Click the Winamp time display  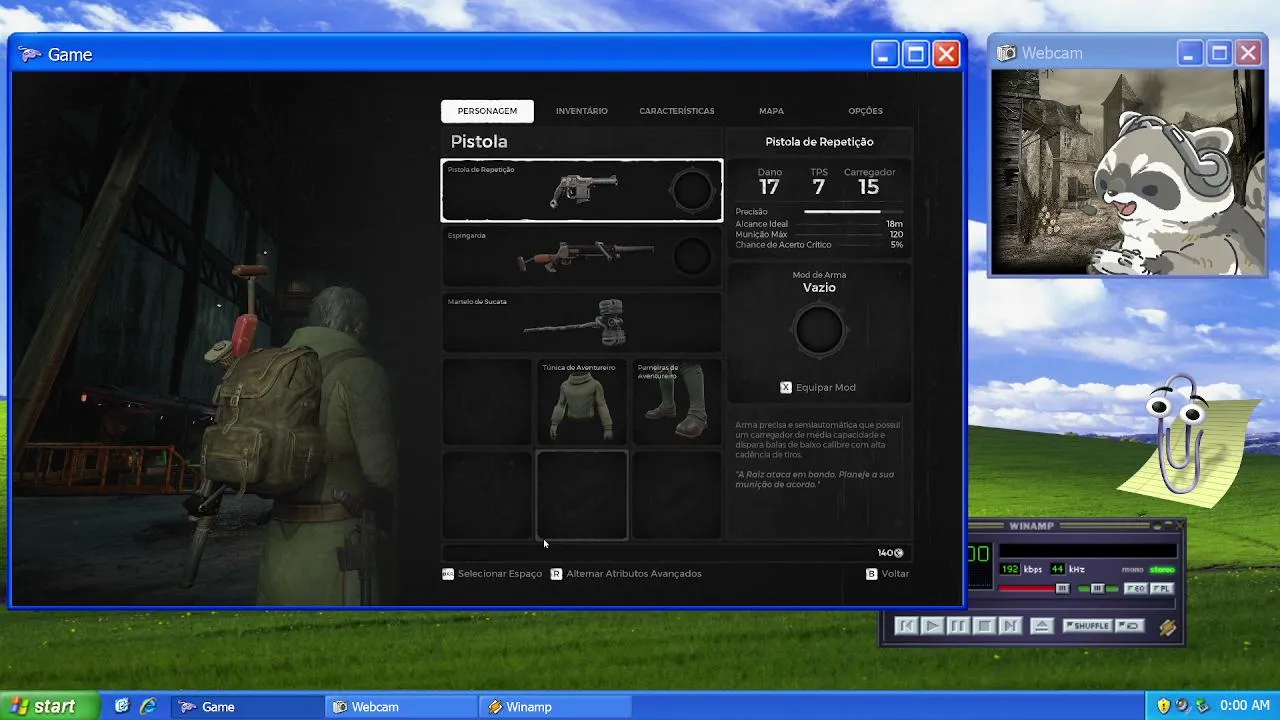pyautogui.click(x=978, y=554)
